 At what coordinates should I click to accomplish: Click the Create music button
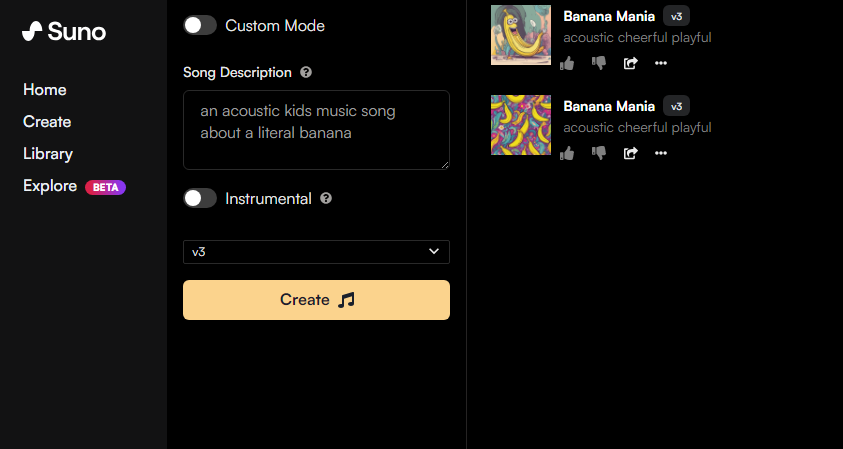[316, 300]
